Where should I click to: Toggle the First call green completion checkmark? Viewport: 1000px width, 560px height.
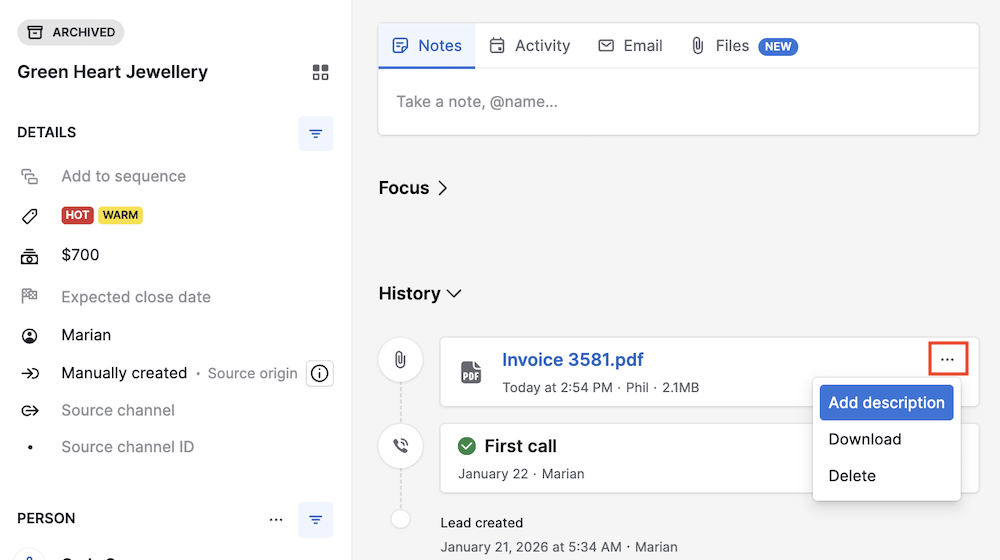tap(466, 446)
